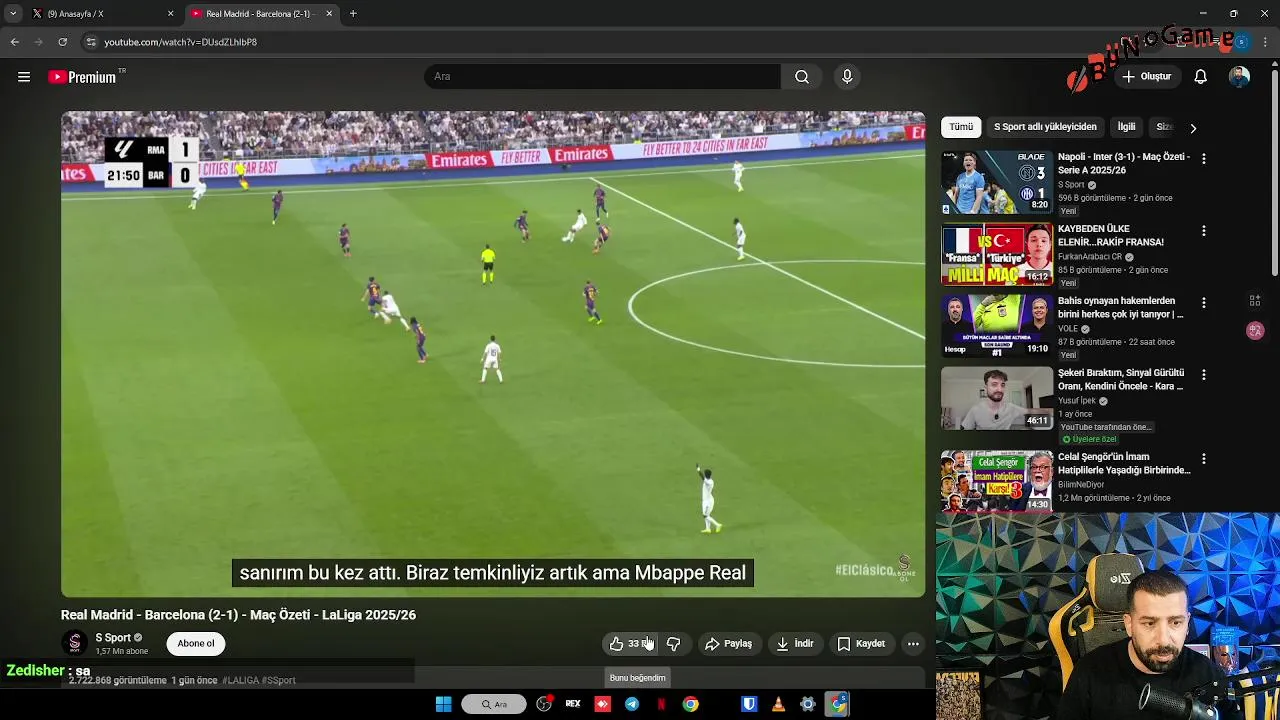Go to YouTube Premium home logo
This screenshot has width=1280, height=720.
click(x=82, y=77)
